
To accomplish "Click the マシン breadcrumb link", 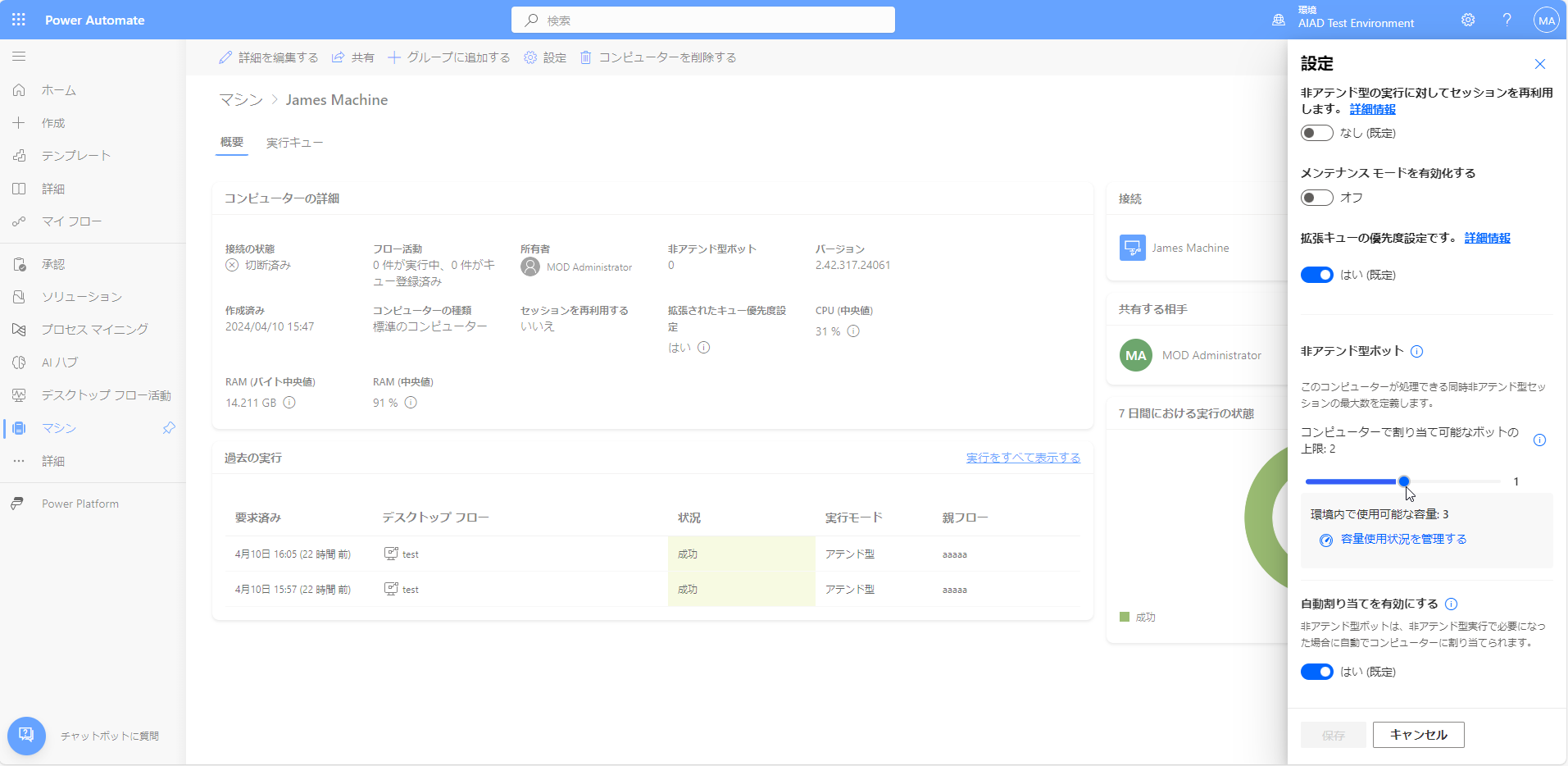I will point(241,100).
